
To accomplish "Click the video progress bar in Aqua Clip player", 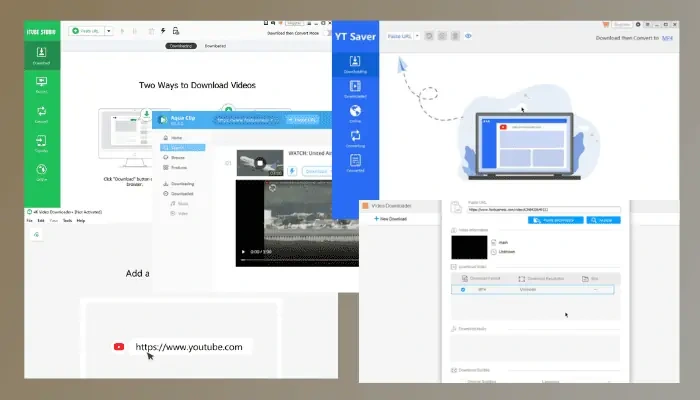I will 300,259.
